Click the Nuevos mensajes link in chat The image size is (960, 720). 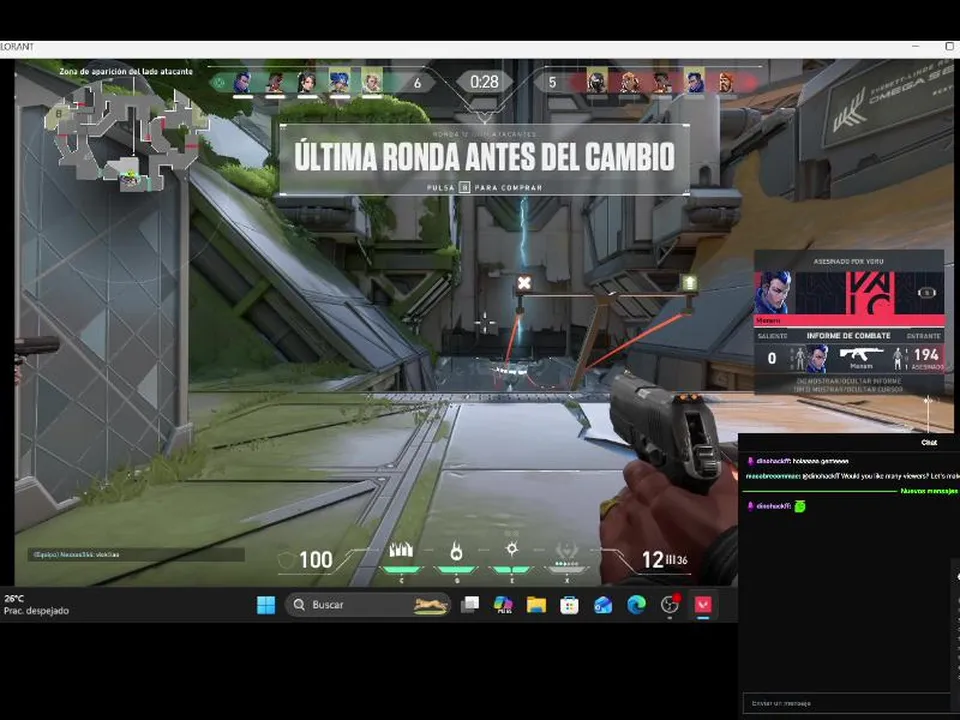[x=928, y=491]
